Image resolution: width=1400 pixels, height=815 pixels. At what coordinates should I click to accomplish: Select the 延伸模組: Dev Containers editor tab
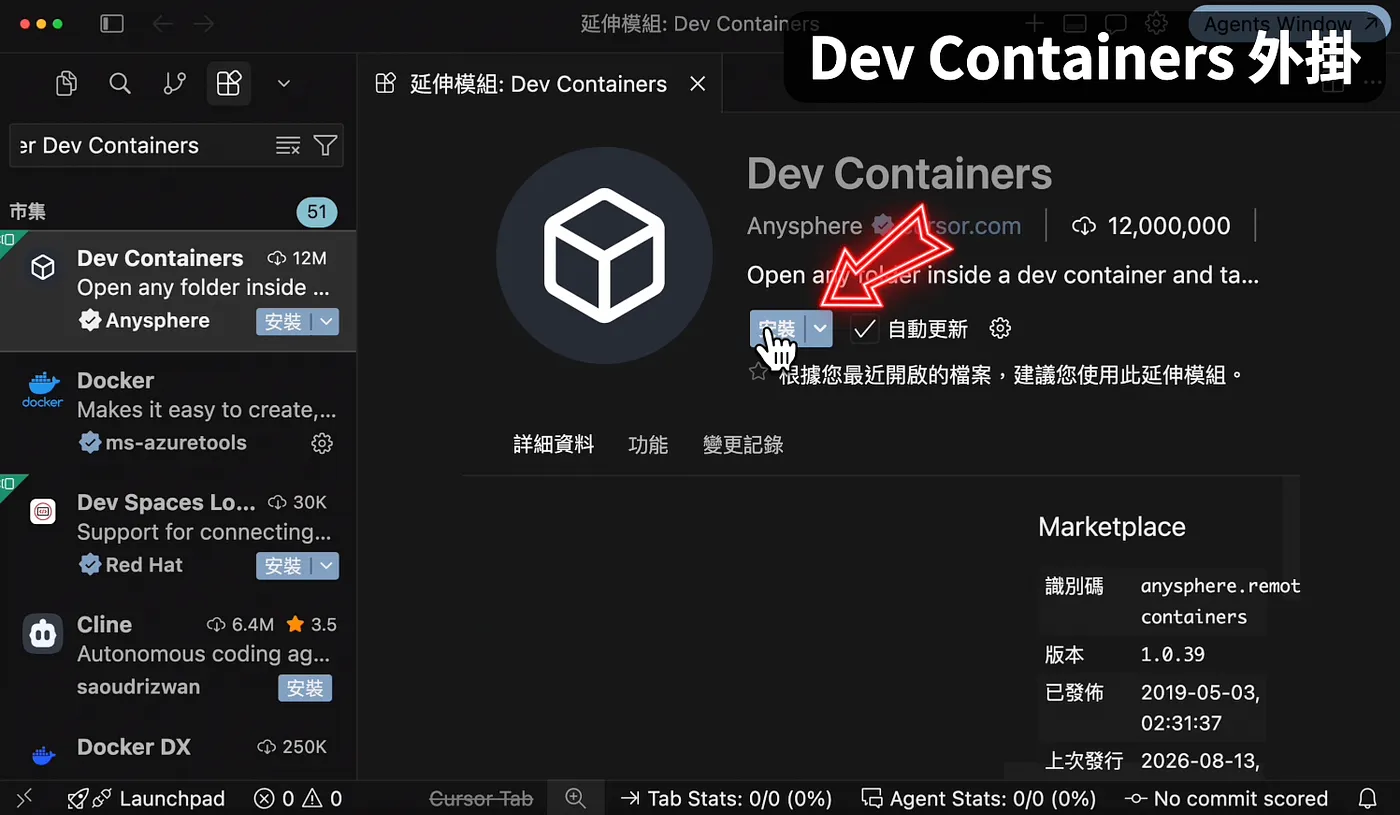(x=540, y=84)
